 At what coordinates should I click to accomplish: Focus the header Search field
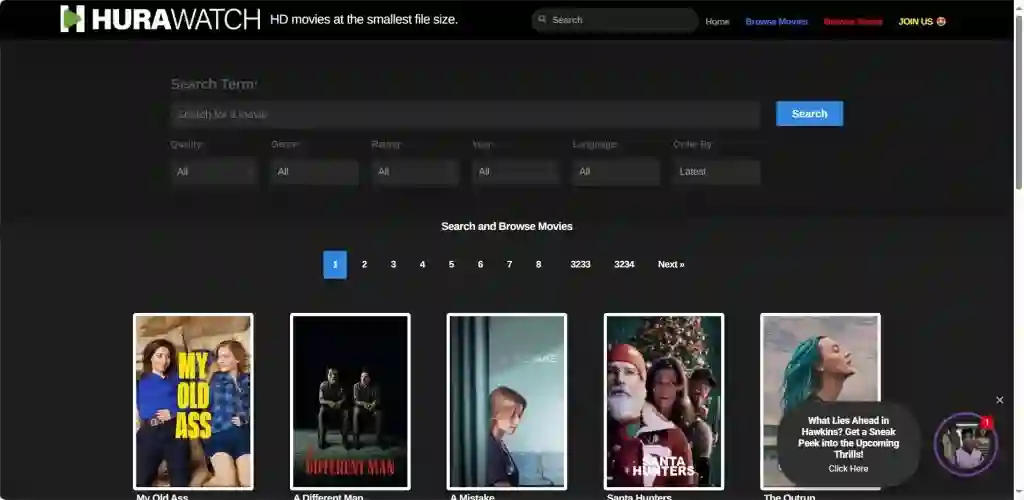(x=615, y=20)
